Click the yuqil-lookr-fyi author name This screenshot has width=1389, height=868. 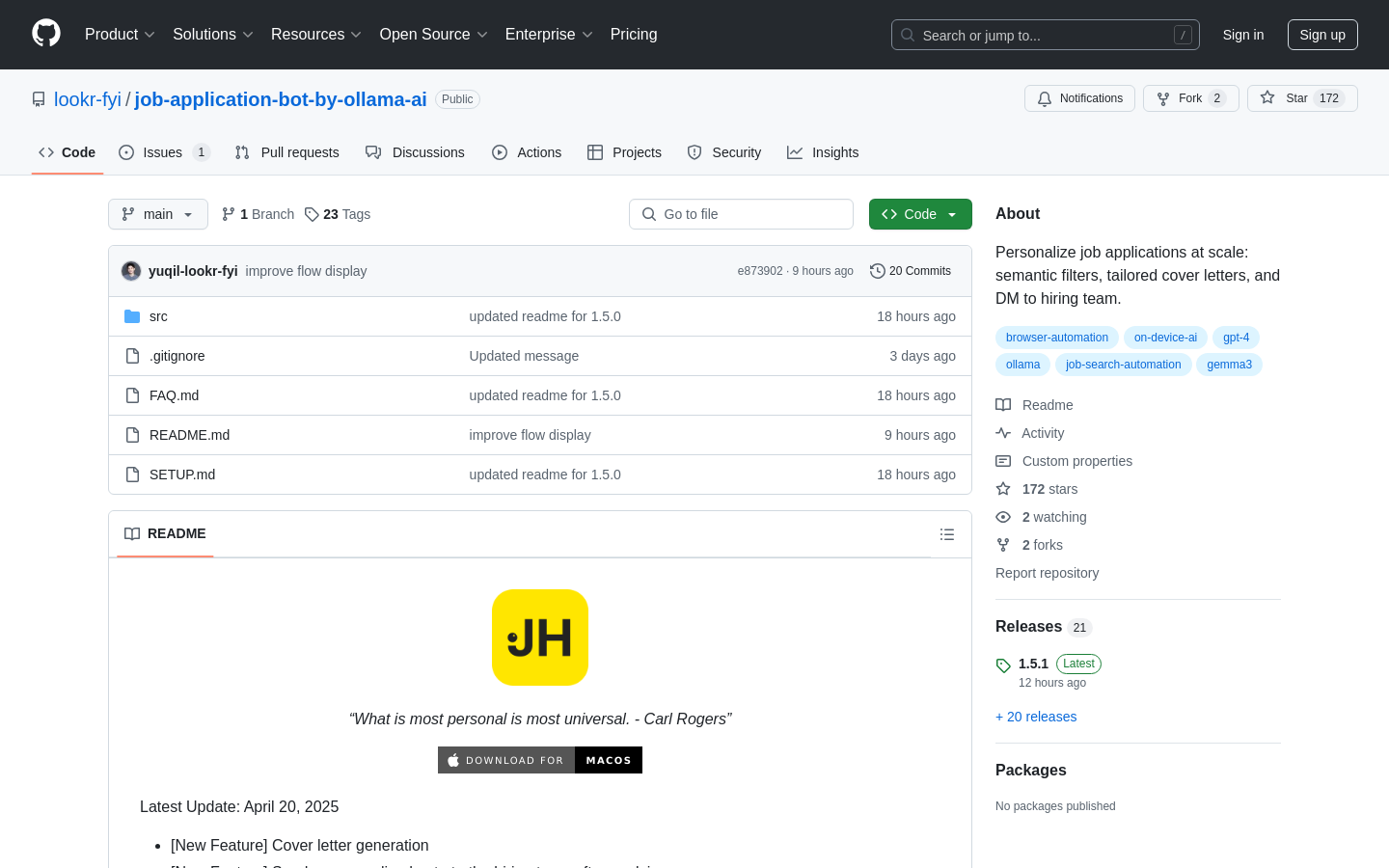[193, 271]
